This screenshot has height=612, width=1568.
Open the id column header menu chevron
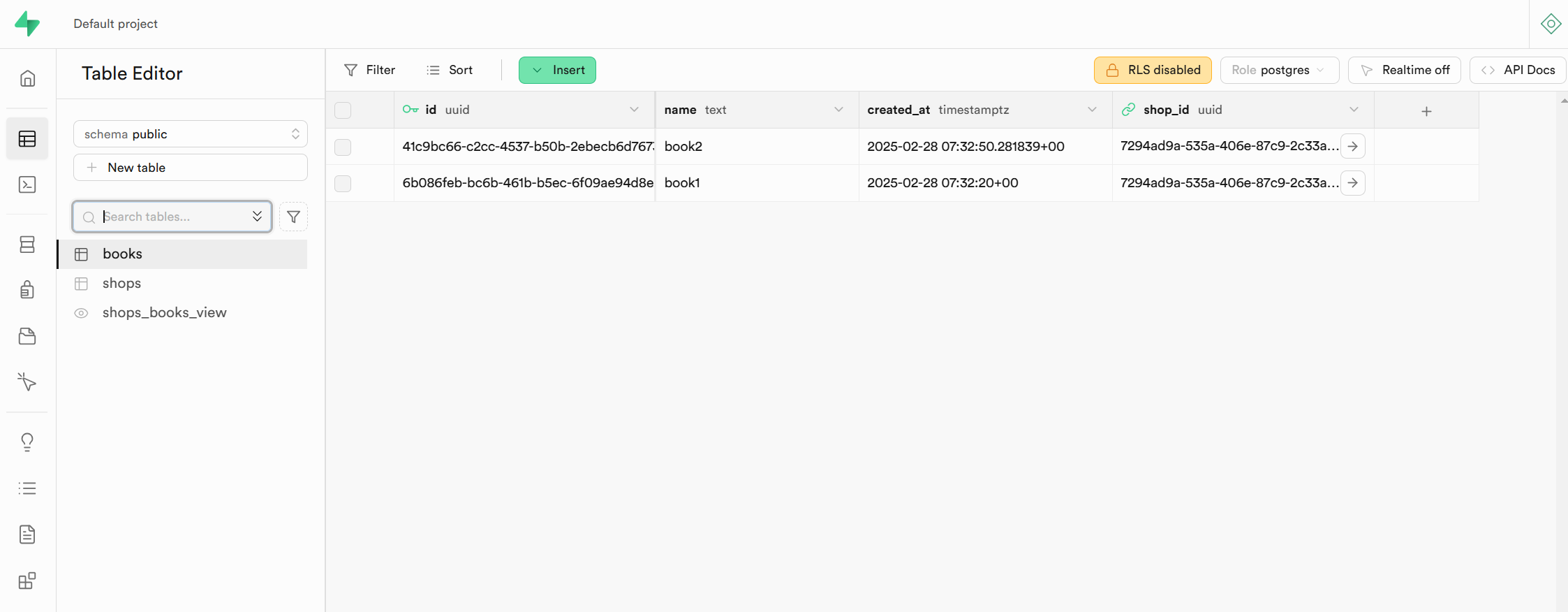point(634,110)
